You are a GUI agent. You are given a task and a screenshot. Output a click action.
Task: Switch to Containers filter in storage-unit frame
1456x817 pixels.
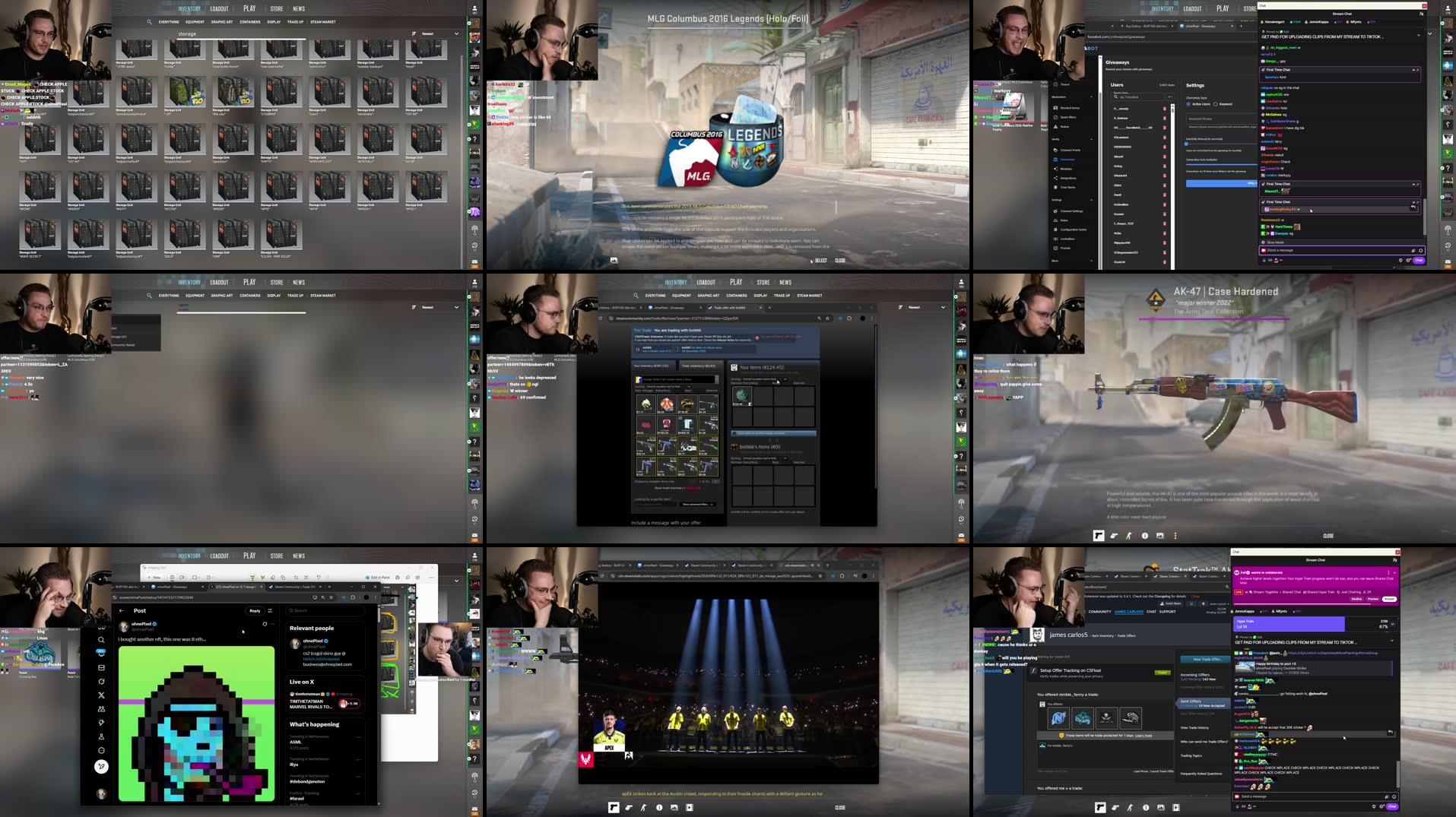point(250,22)
